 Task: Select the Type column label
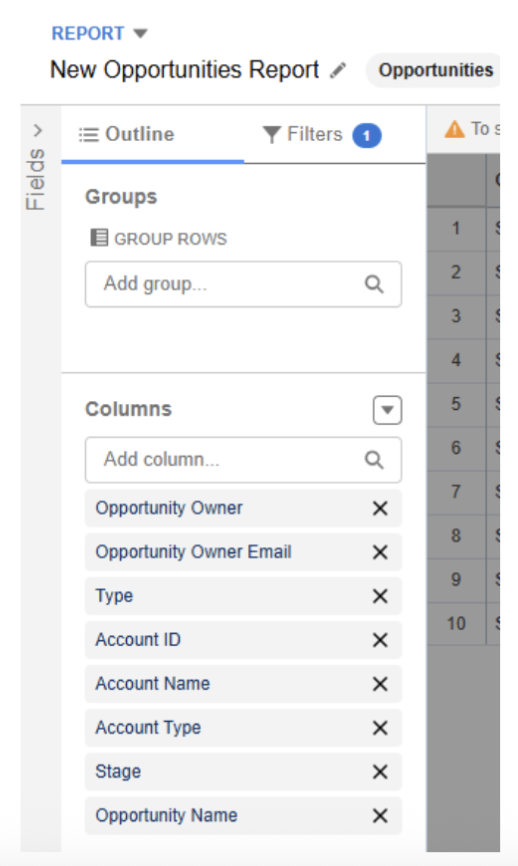point(114,596)
